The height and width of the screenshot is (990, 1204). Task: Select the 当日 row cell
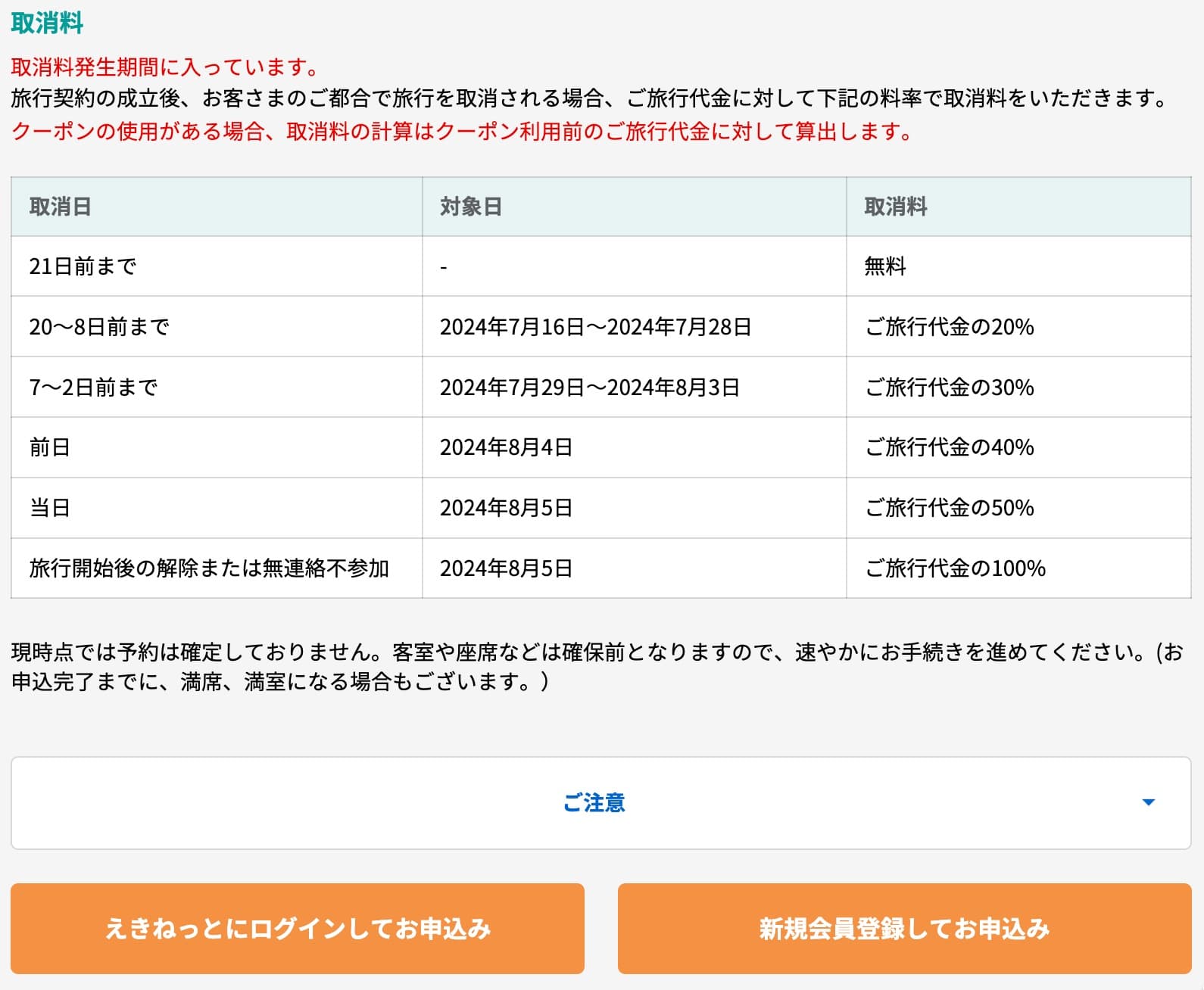pyautogui.click(x=217, y=508)
